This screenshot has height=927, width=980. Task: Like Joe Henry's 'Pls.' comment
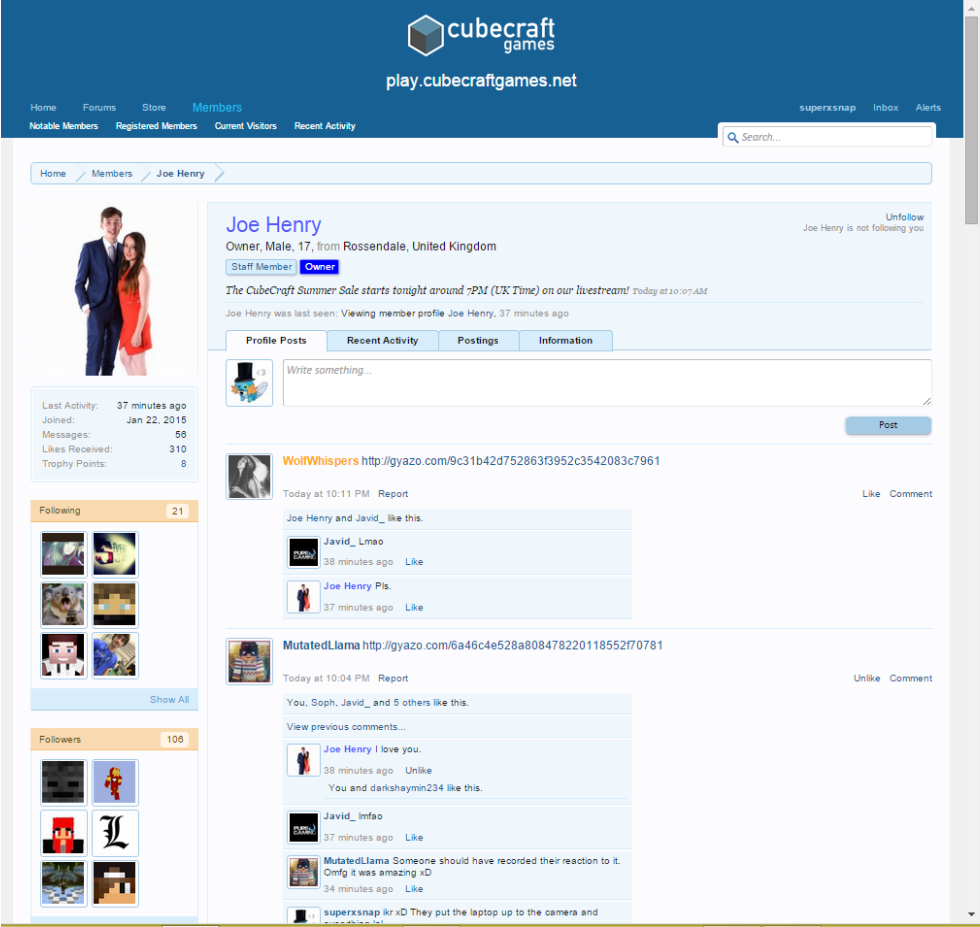tap(414, 608)
